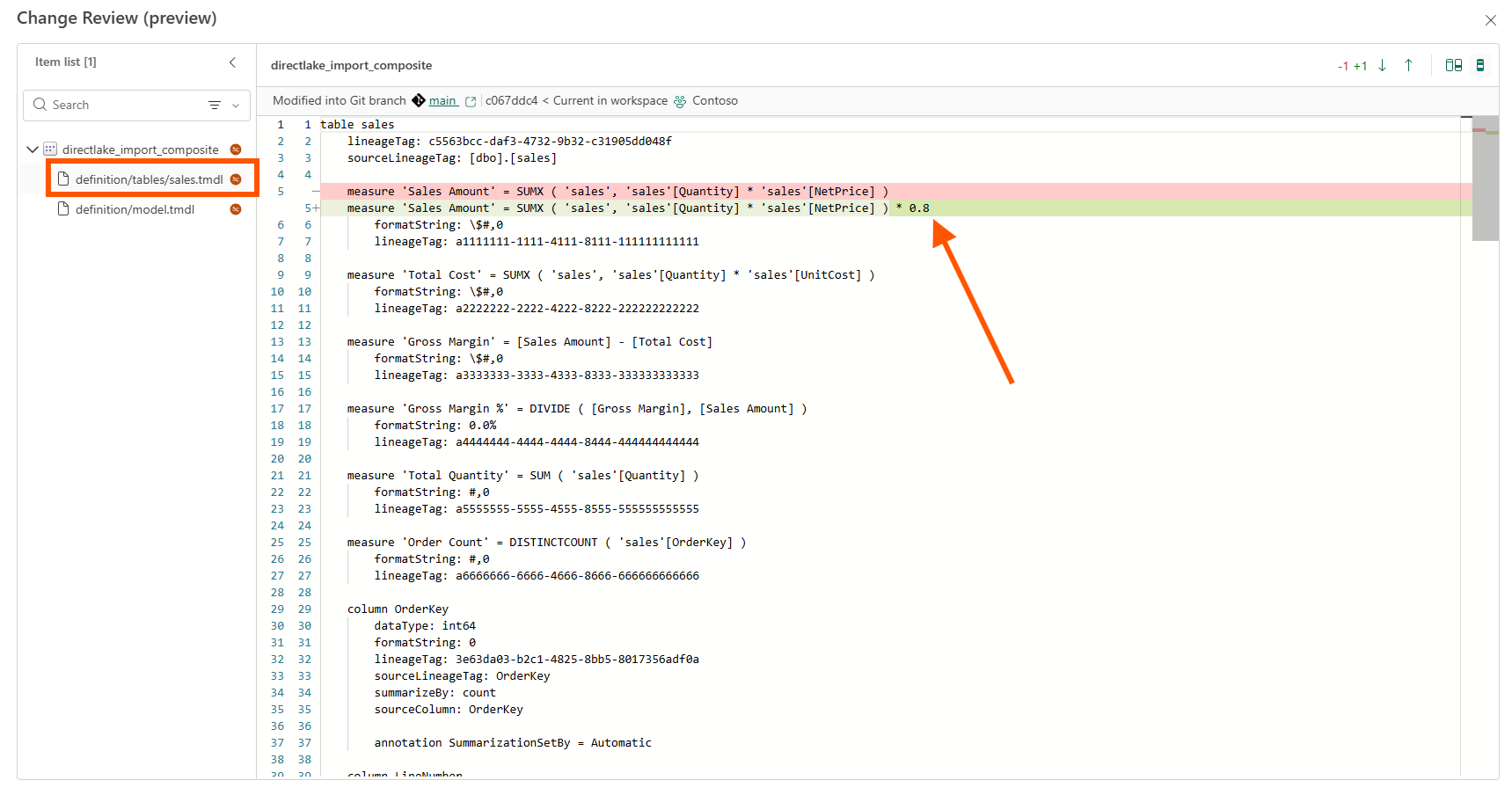1512x795 pixels.
Task: Click the 'Gross Margin' measure definition line
Action: (530, 341)
